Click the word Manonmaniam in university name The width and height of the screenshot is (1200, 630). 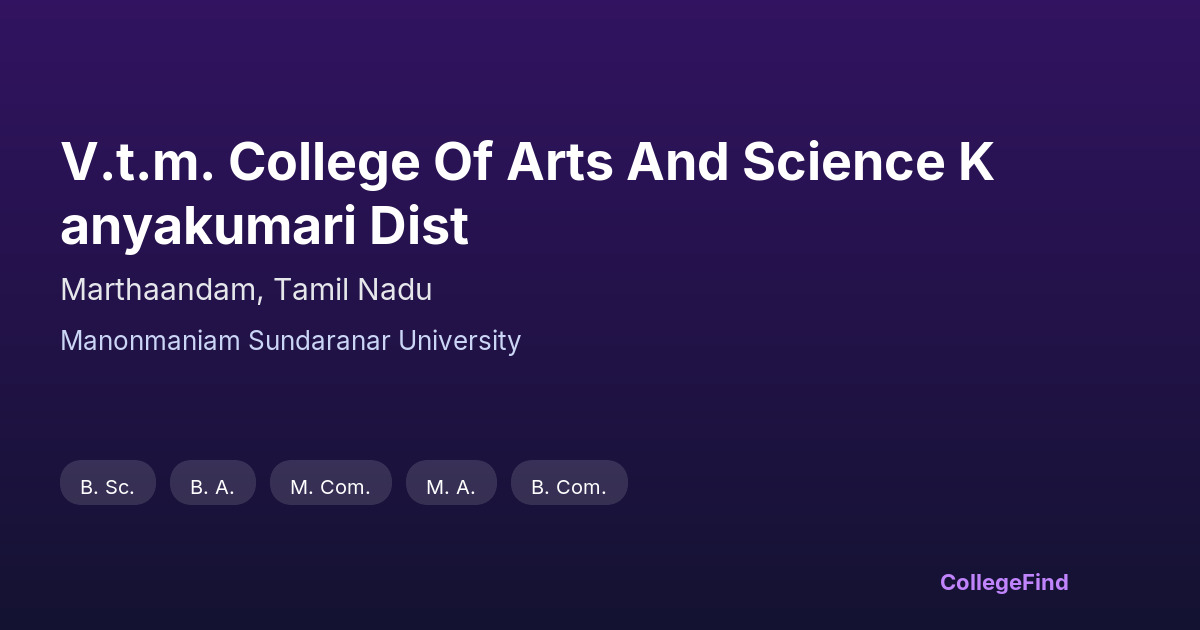(150, 341)
